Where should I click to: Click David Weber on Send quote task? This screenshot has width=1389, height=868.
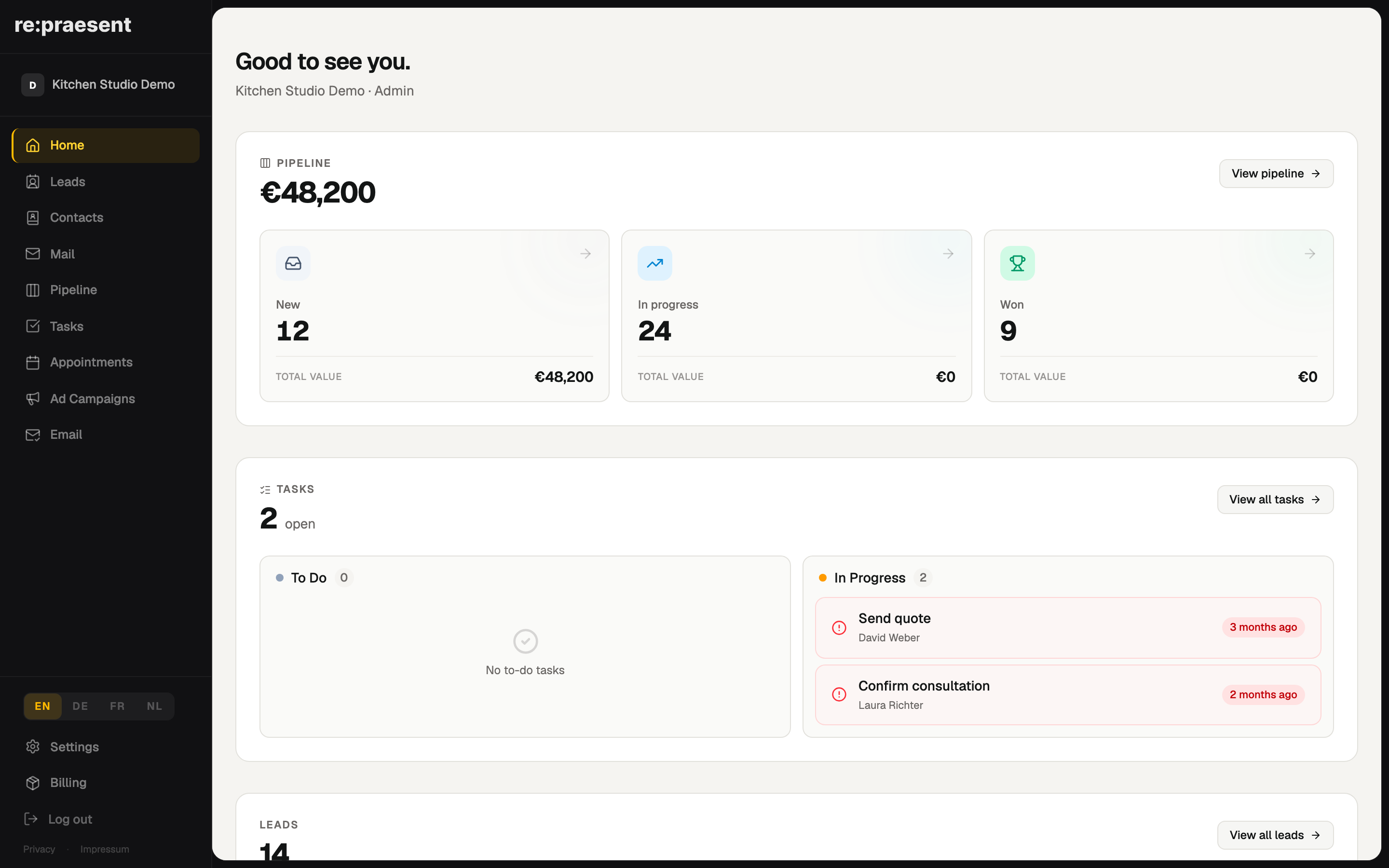tap(888, 638)
